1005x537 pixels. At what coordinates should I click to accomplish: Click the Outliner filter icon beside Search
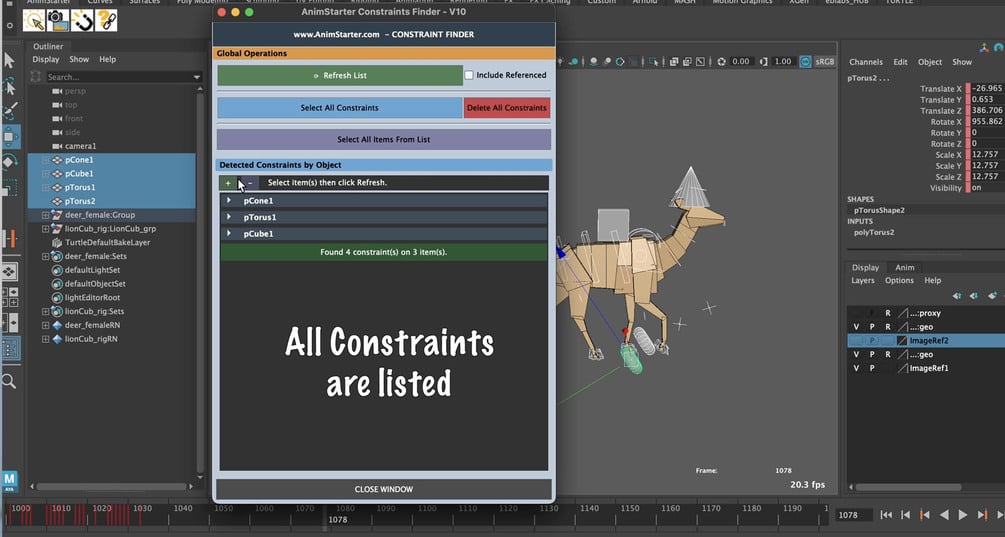click(36, 77)
